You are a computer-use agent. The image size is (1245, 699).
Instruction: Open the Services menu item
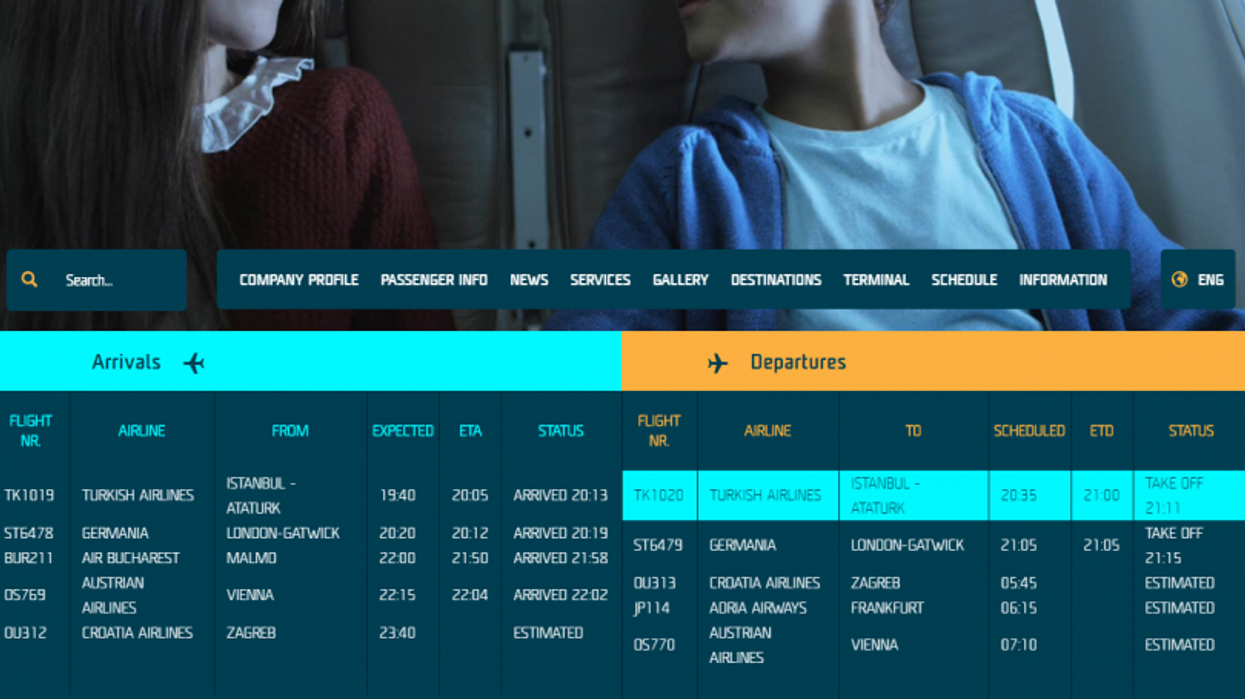(x=600, y=280)
